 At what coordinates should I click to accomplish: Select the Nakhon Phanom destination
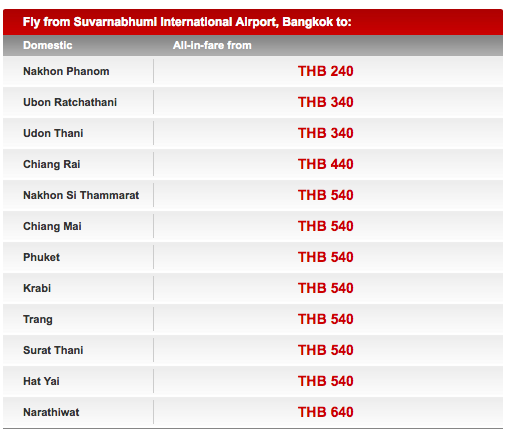66,71
